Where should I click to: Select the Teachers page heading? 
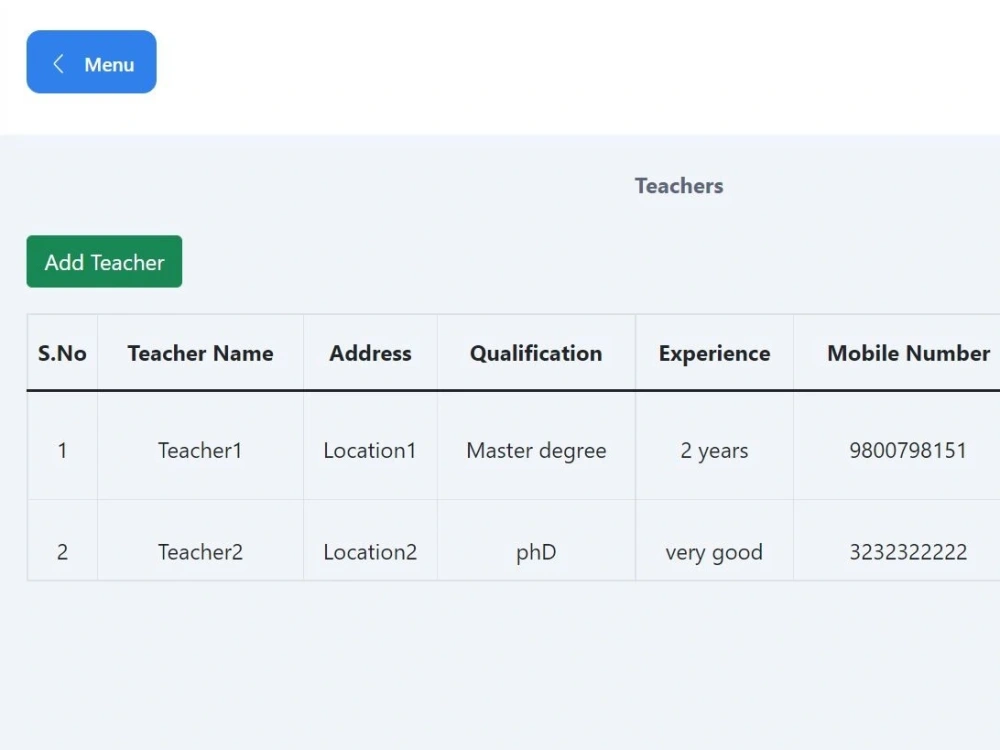(x=679, y=186)
